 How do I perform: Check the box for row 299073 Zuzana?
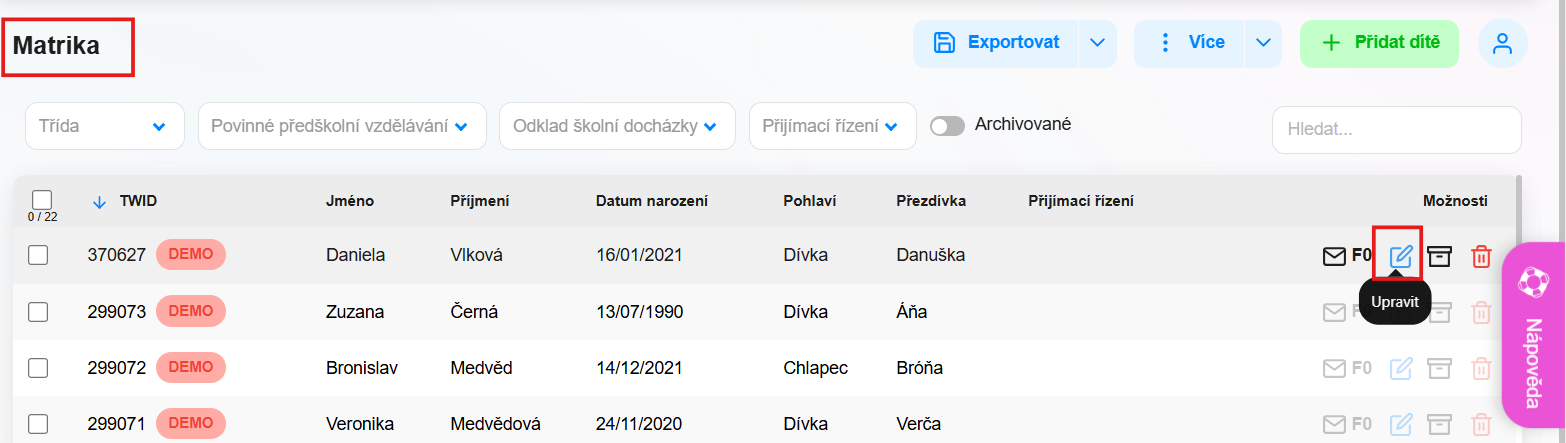tap(38, 312)
